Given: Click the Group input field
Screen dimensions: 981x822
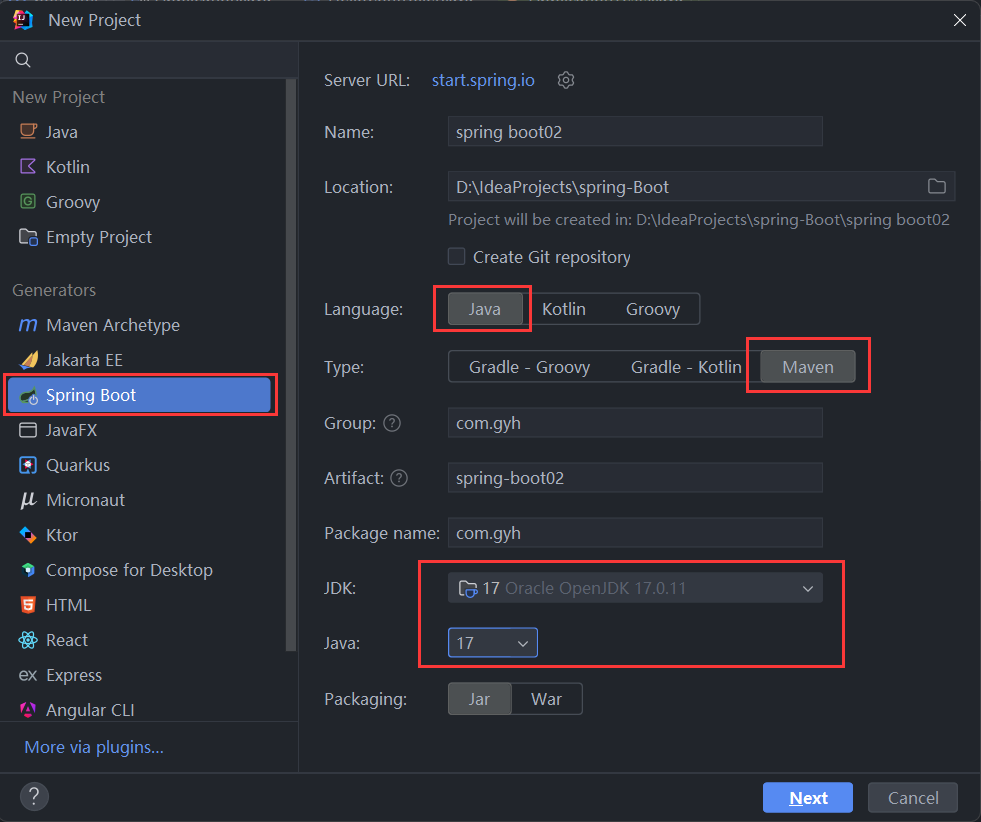Looking at the screenshot, I should [x=635, y=423].
